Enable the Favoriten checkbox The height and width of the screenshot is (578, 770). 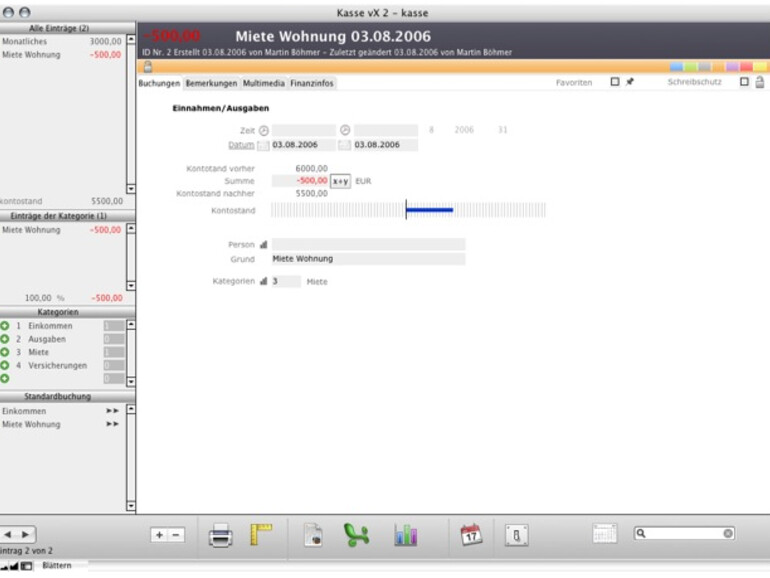coord(615,83)
